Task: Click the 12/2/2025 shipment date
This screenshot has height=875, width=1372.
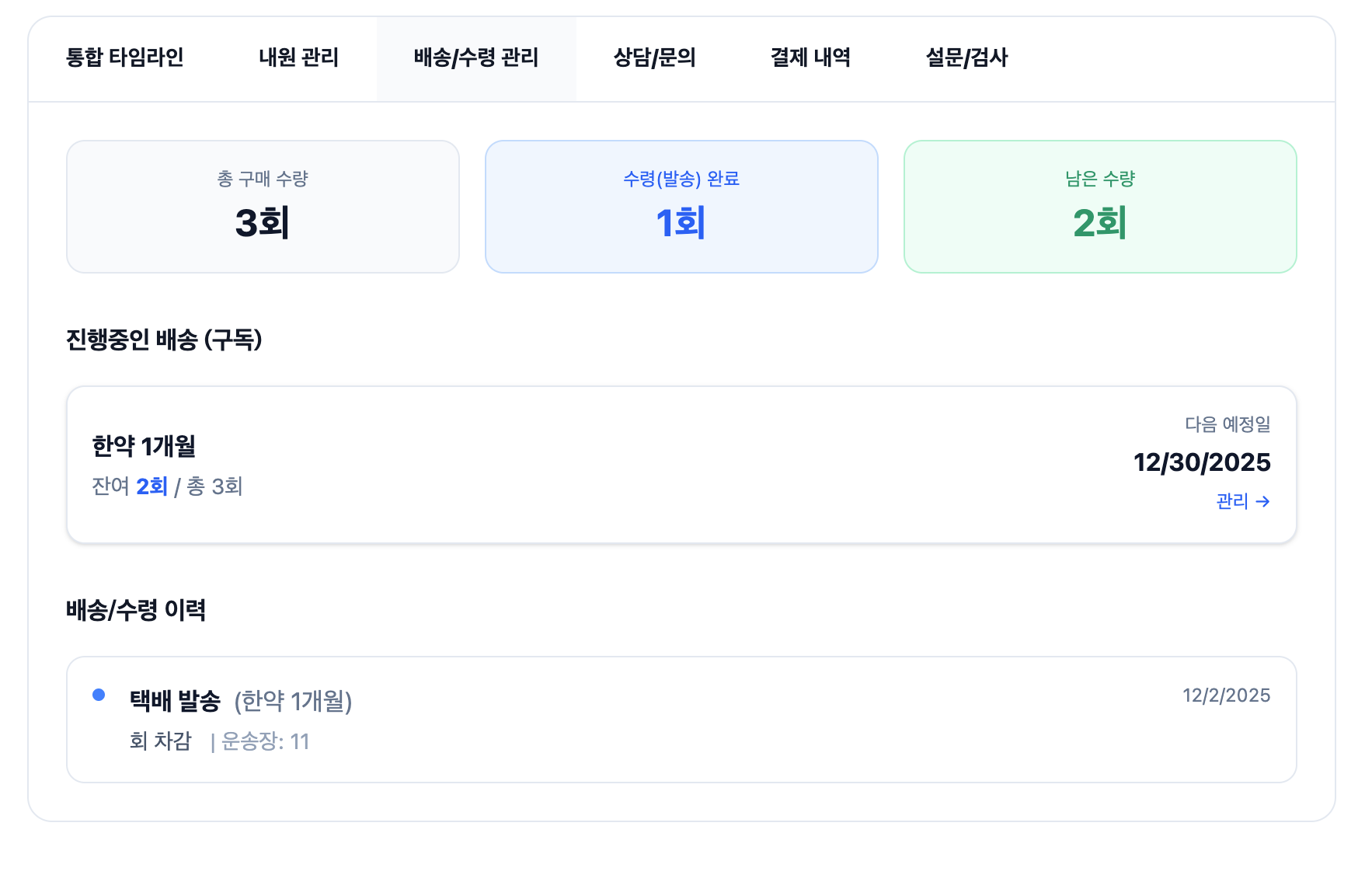Action: click(1226, 695)
